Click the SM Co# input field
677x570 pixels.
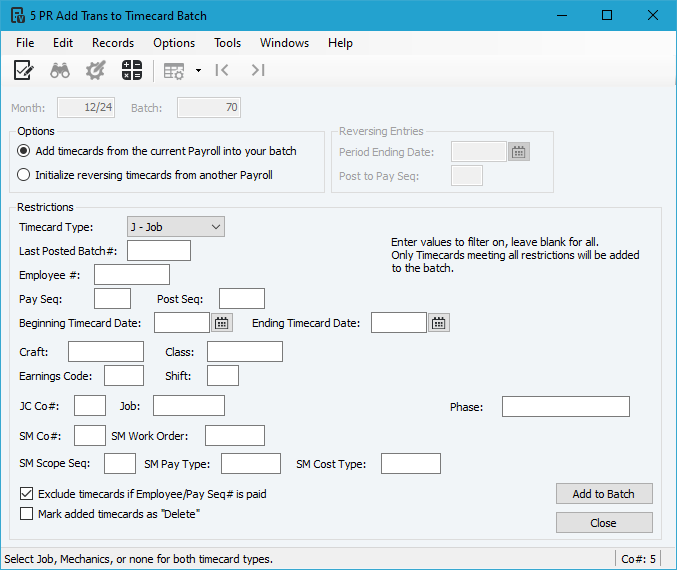tap(90, 435)
